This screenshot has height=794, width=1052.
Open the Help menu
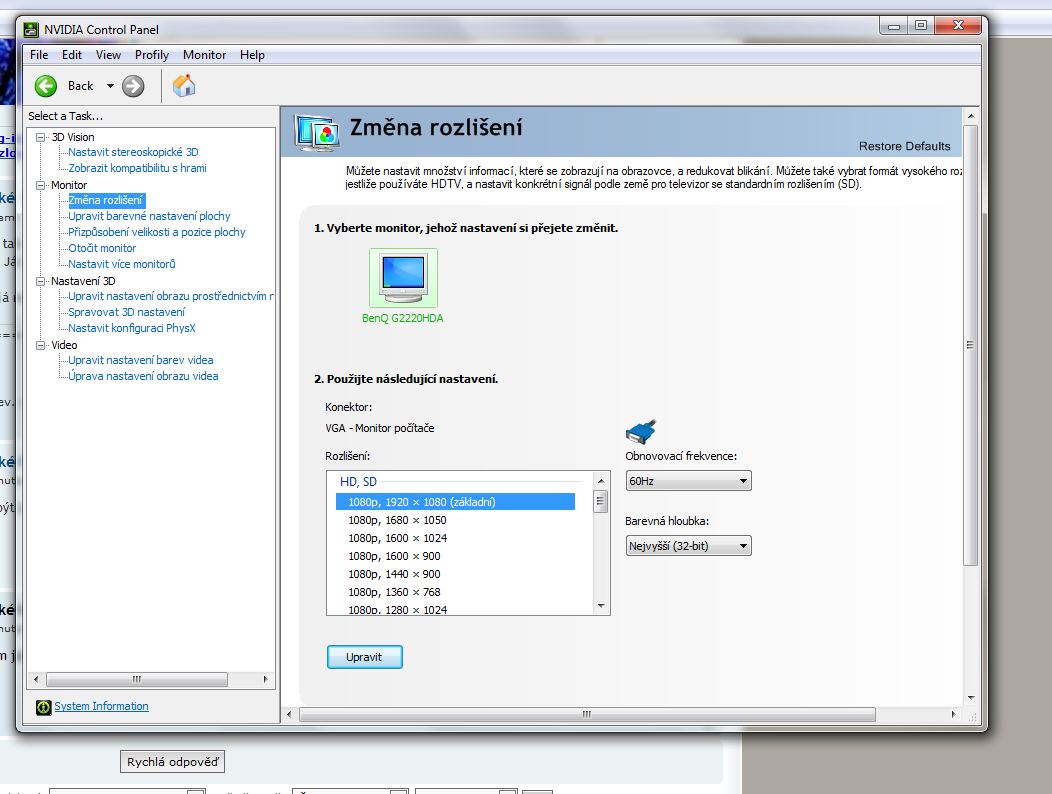click(x=252, y=55)
